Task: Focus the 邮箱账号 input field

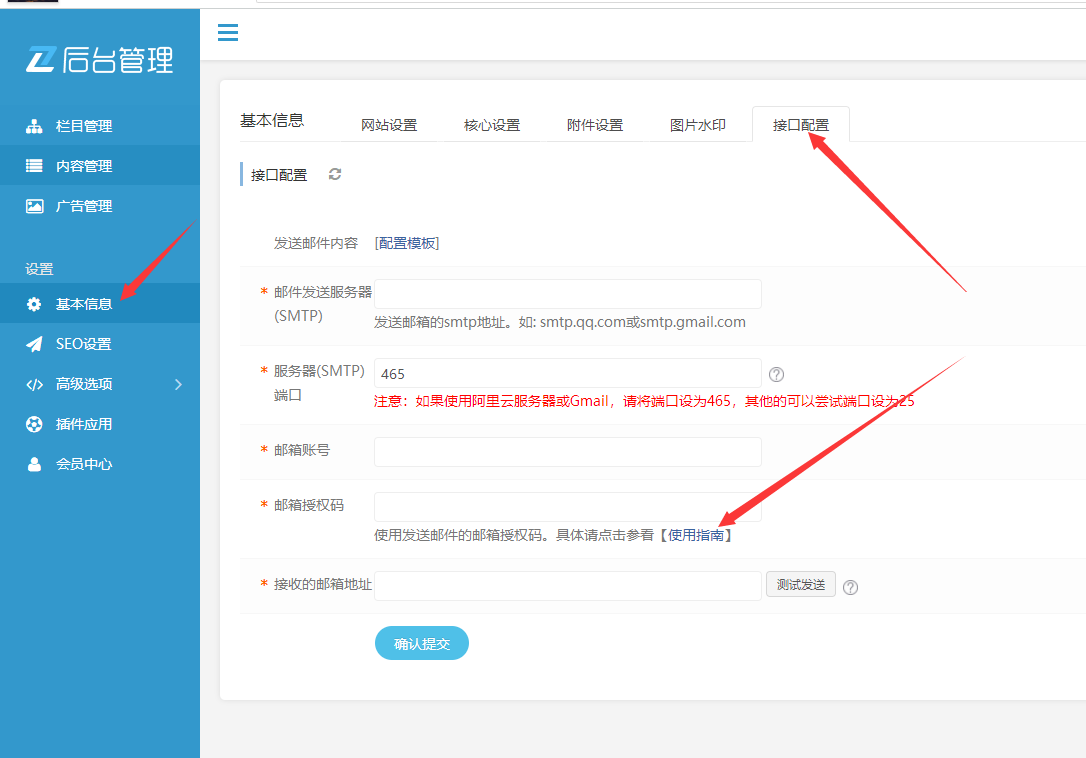Action: (x=568, y=452)
